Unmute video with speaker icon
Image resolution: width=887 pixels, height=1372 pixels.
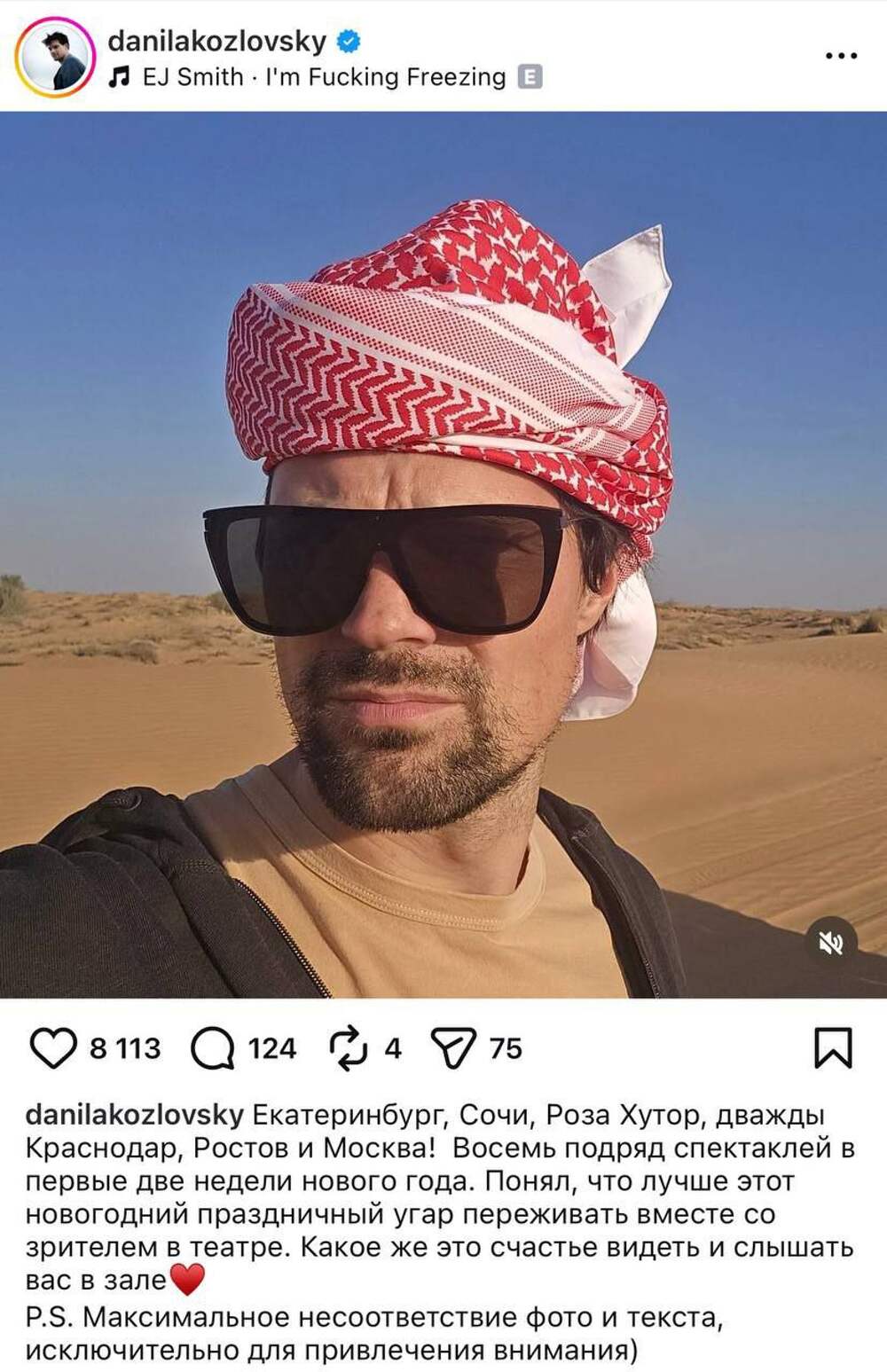click(x=831, y=943)
